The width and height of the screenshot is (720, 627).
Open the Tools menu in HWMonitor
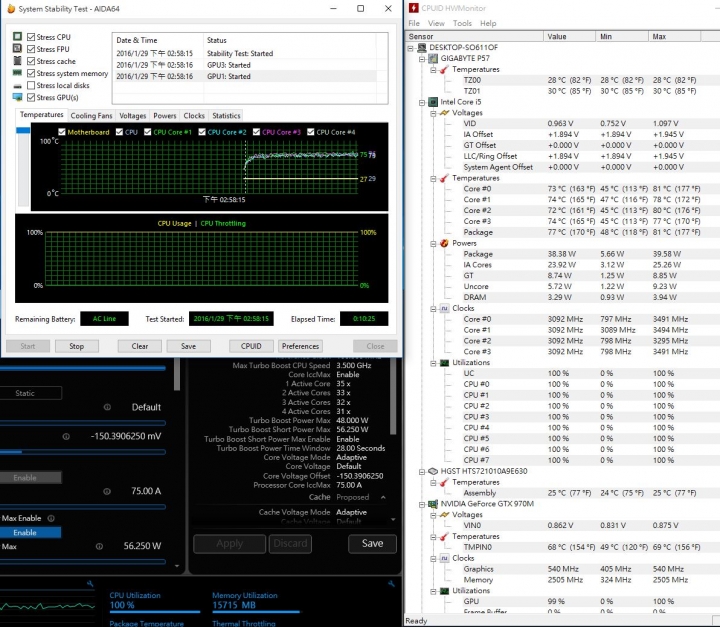click(x=462, y=23)
